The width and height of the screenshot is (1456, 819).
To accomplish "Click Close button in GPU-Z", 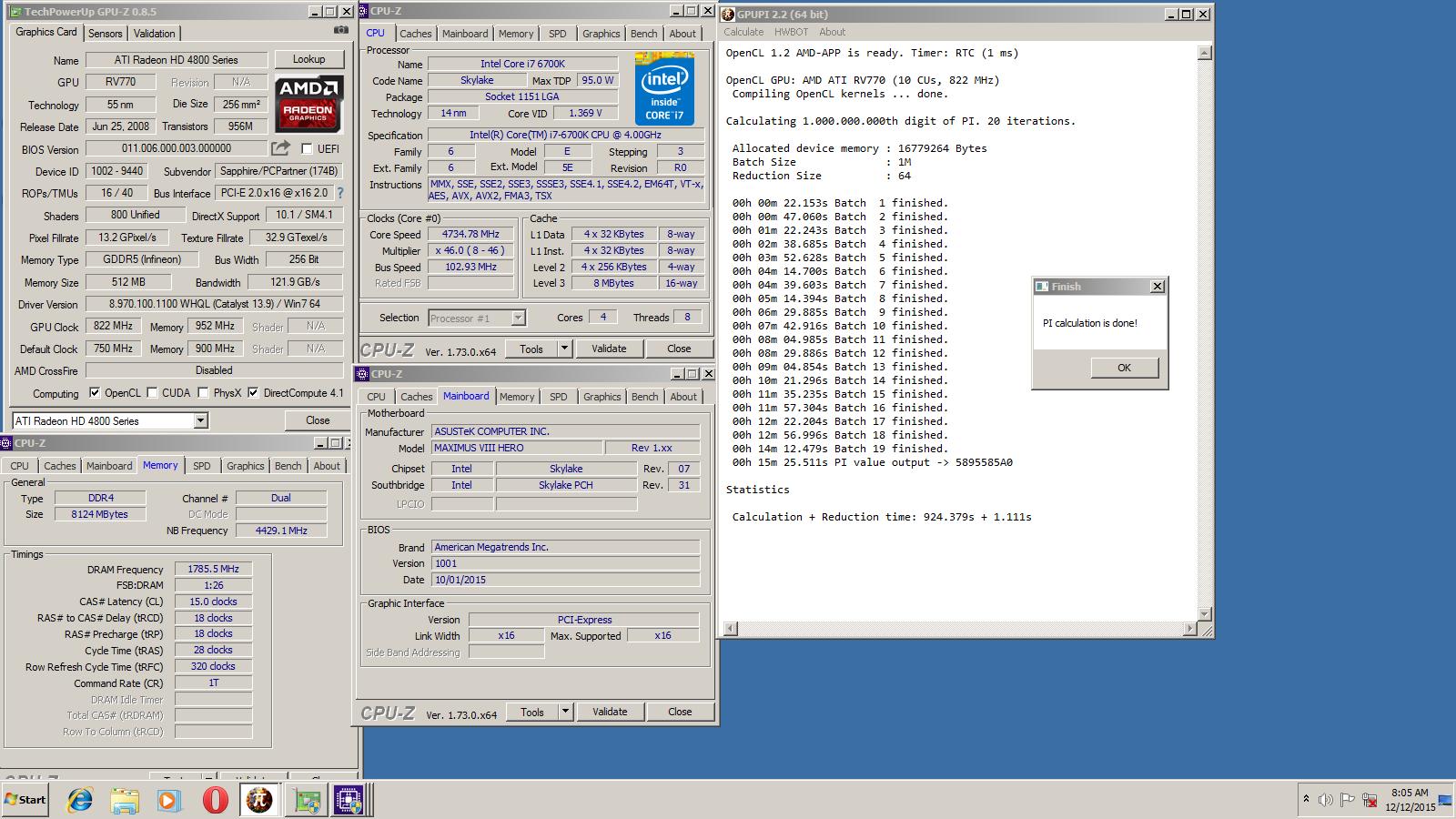I will pos(318,420).
